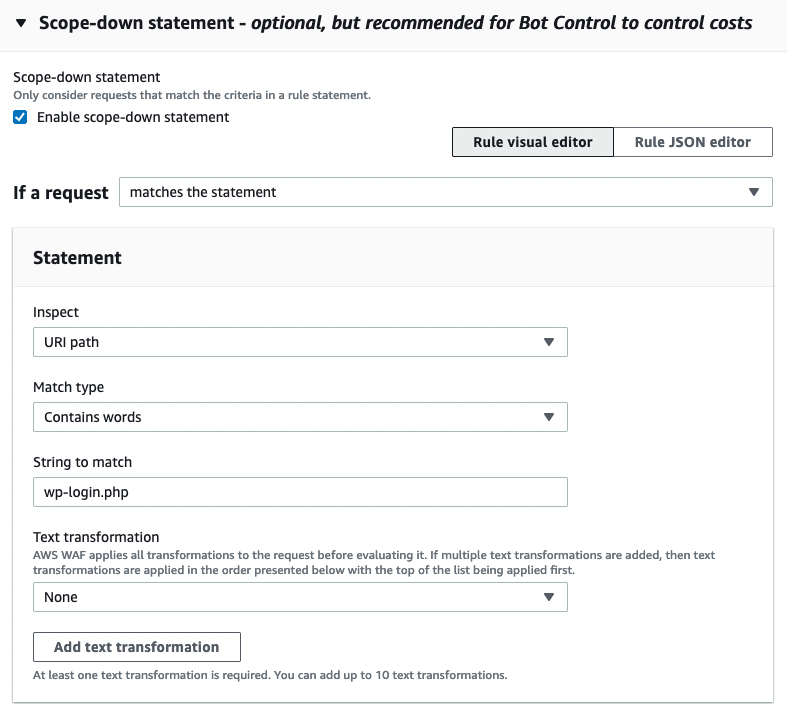The height and width of the screenshot is (717, 787).
Task: Click the Statement panel heading
Action: point(77,257)
